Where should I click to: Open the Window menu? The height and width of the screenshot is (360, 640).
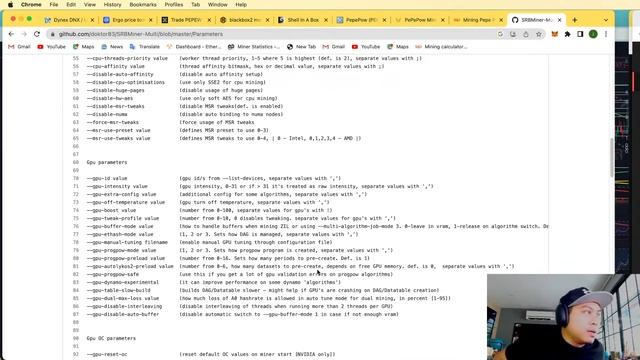coord(218,4)
